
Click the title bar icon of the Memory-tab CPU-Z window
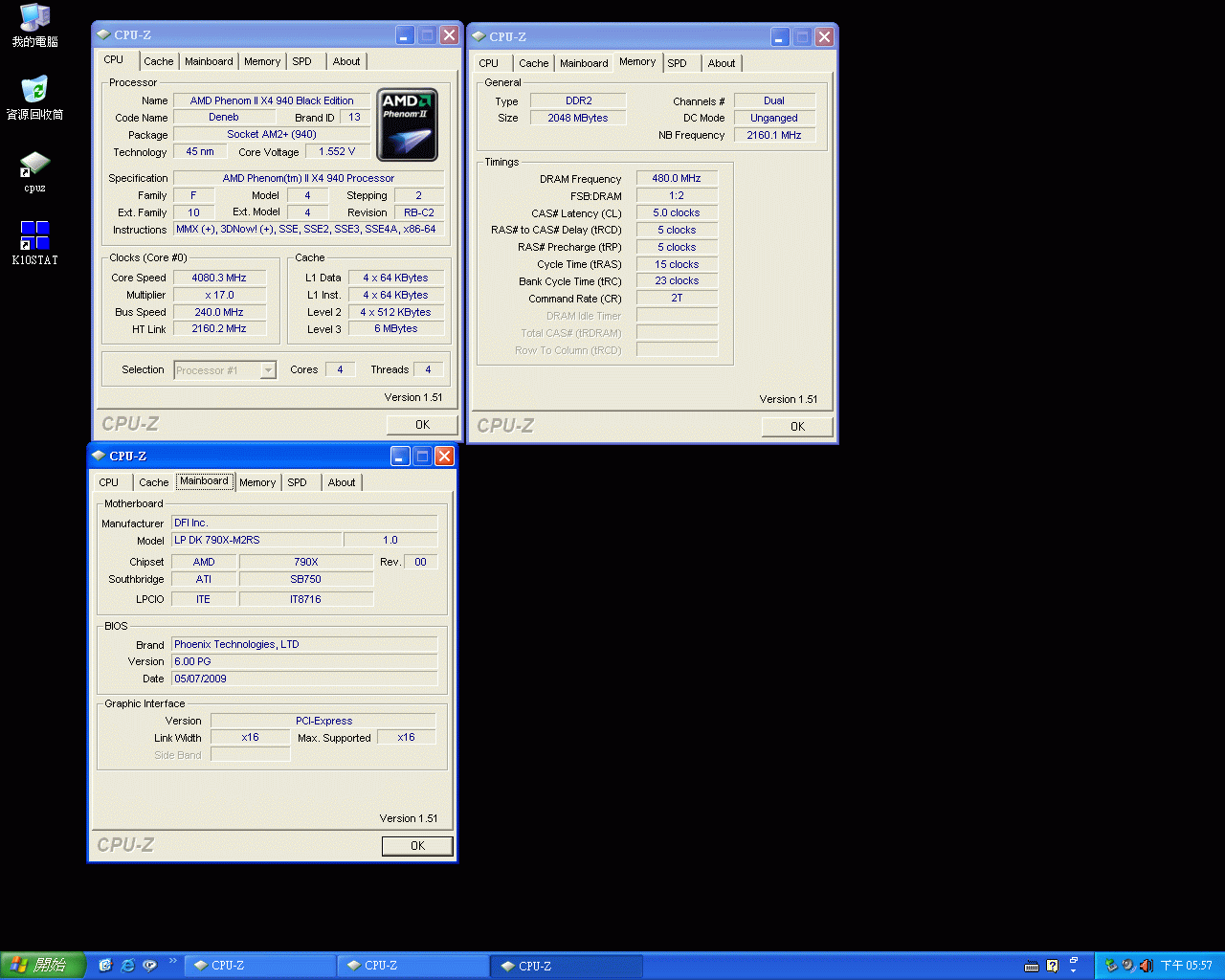click(x=479, y=36)
